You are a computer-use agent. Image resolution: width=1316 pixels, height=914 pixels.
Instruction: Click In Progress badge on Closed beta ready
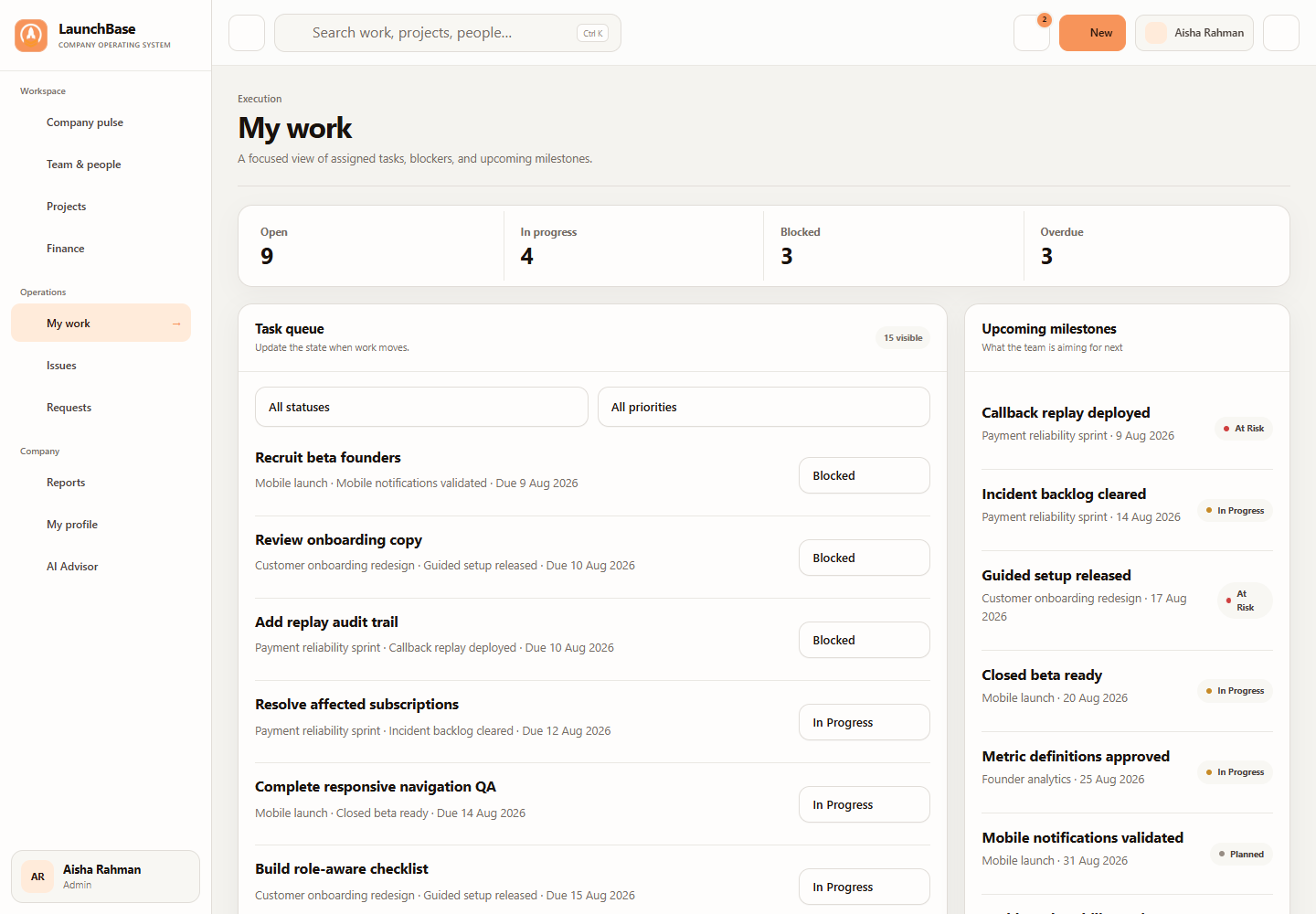(1235, 691)
